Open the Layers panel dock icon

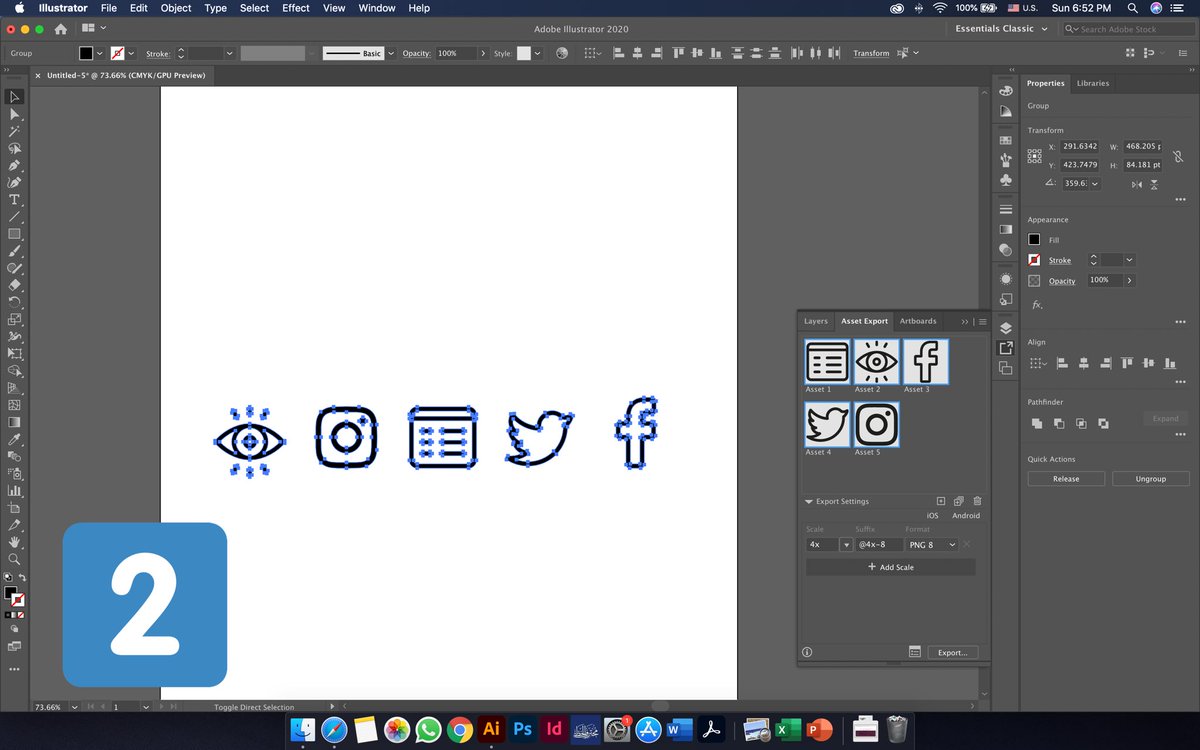tap(1005, 328)
